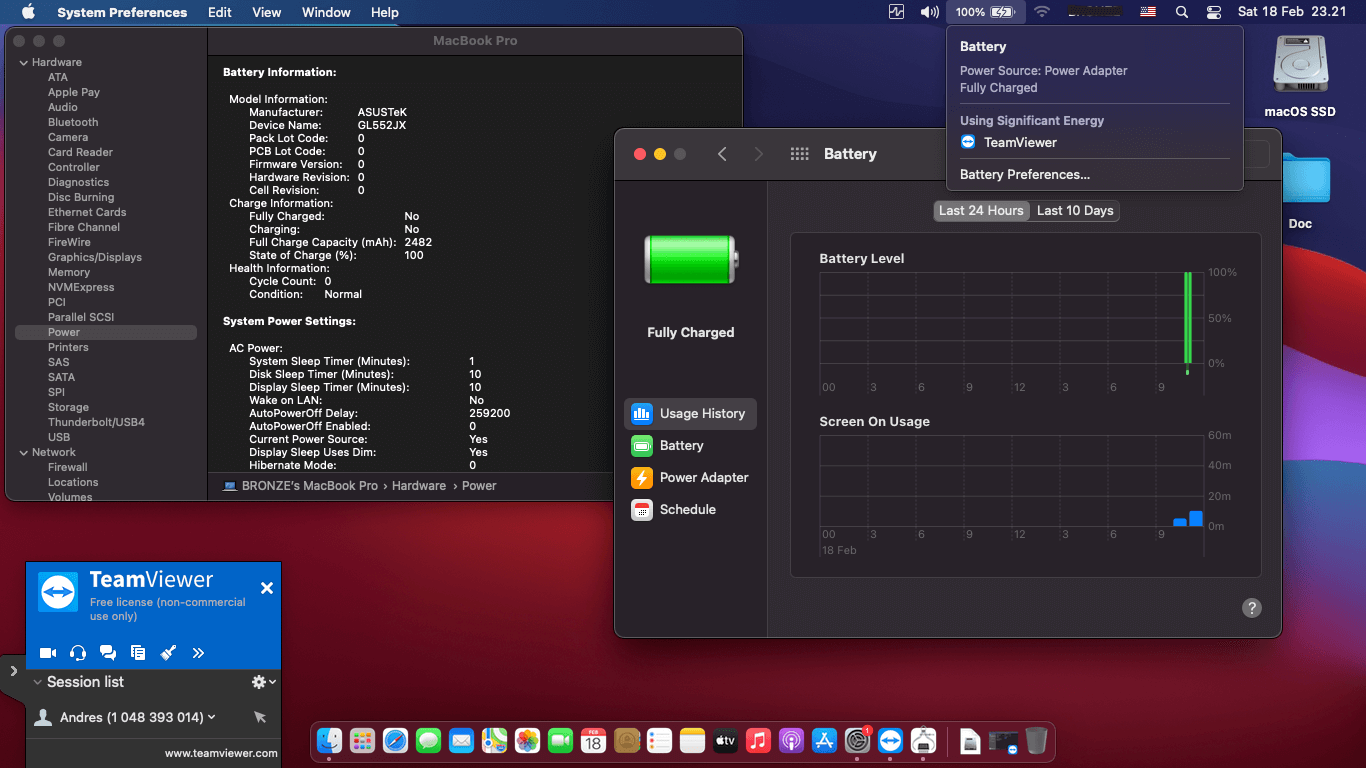Open the TeamViewer session settings gear dropdown
This screenshot has width=1366, height=768.
click(263, 682)
